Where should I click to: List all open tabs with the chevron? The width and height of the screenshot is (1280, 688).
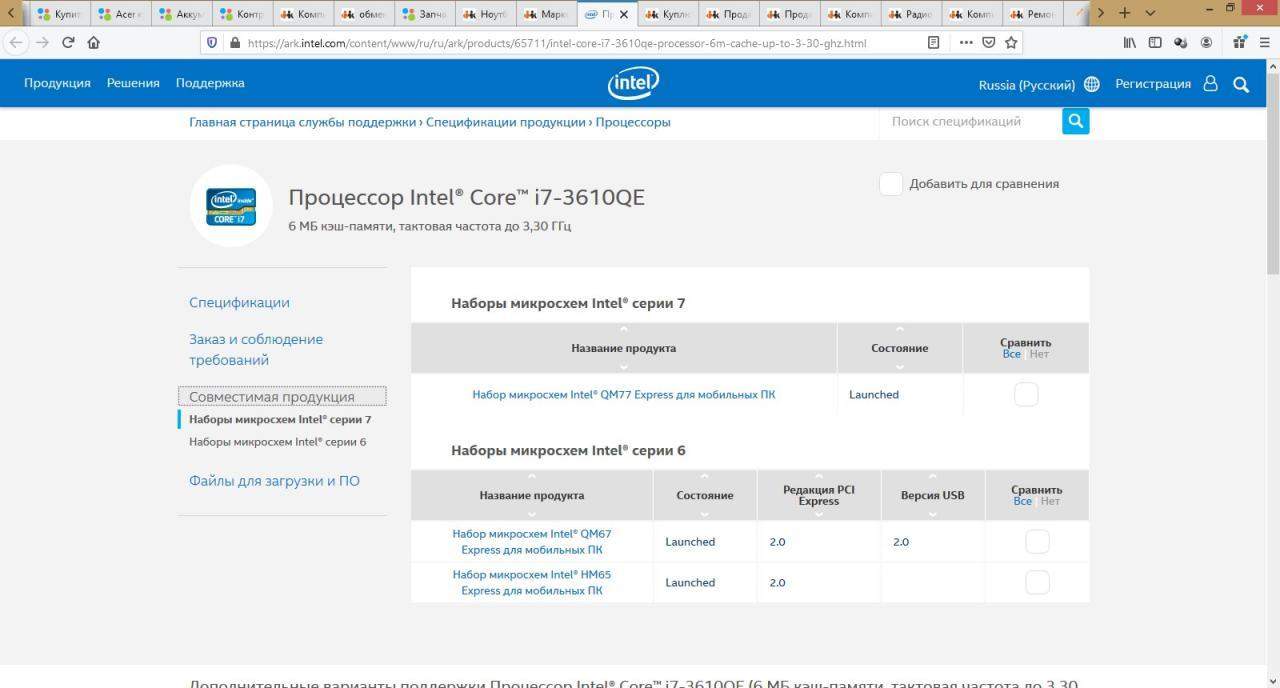[1150, 14]
